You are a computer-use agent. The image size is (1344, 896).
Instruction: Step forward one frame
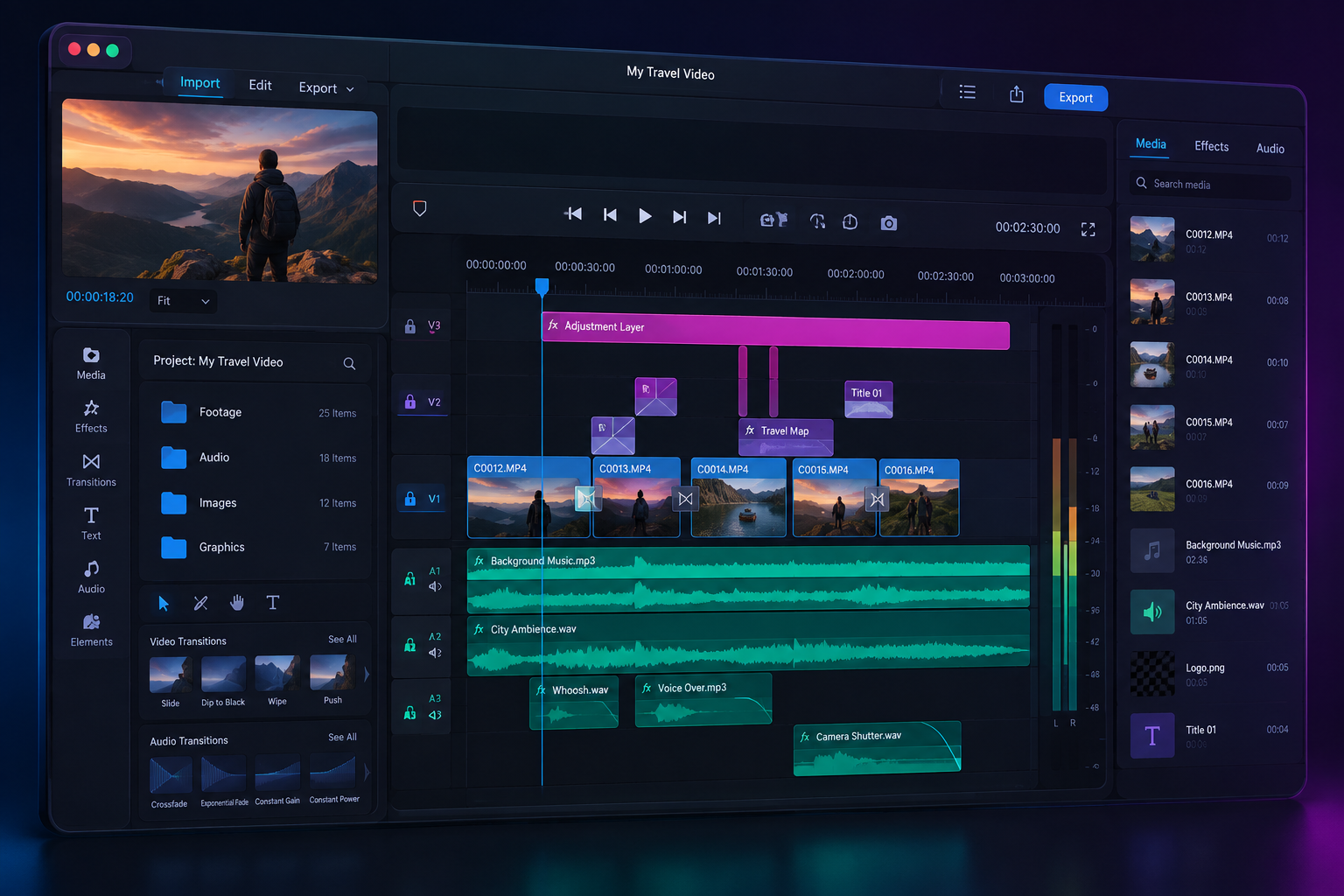679,216
